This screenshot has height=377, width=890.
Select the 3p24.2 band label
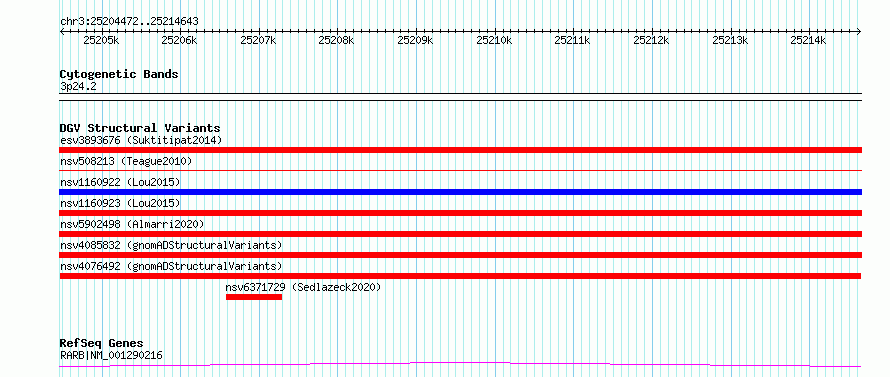point(78,87)
